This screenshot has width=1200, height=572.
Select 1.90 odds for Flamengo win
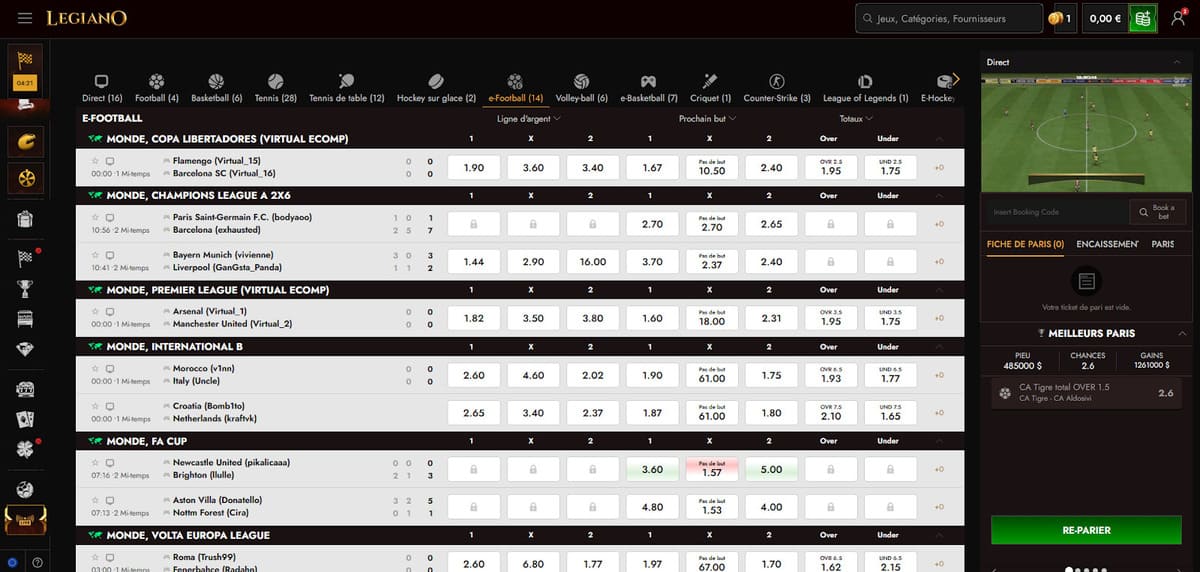point(474,168)
